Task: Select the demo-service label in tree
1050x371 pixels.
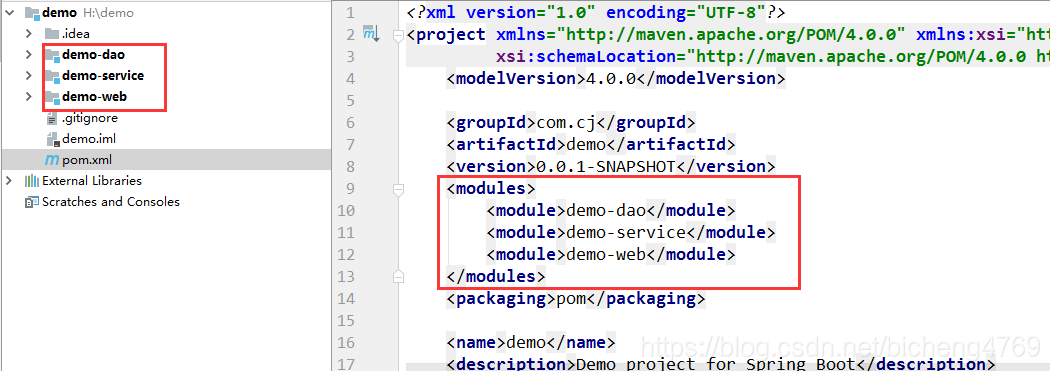Action: [102, 76]
